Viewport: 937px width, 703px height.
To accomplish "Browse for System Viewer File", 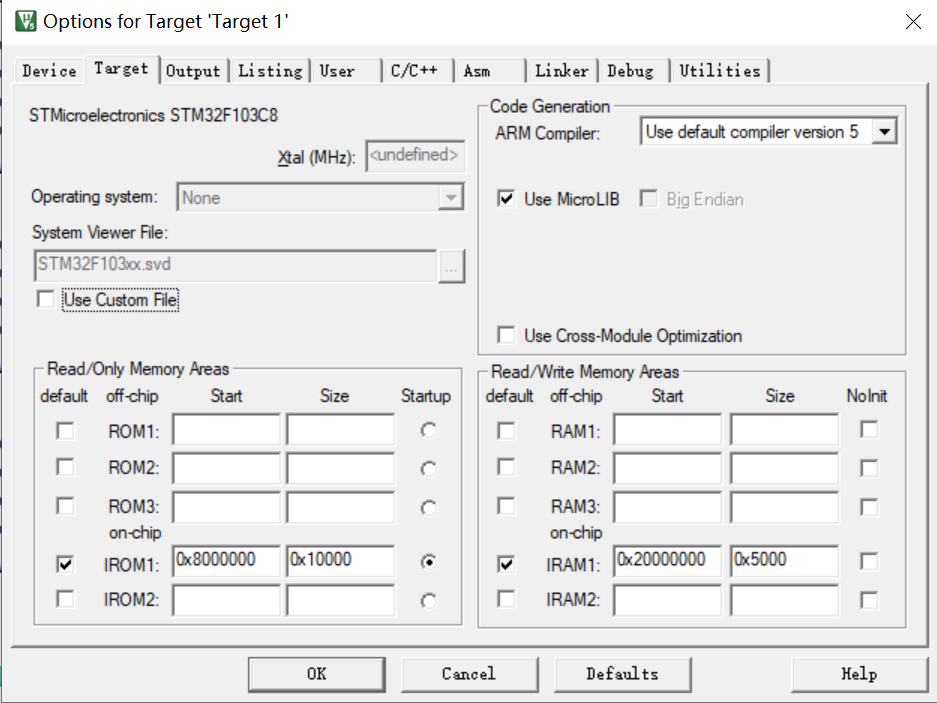I will pos(451,266).
